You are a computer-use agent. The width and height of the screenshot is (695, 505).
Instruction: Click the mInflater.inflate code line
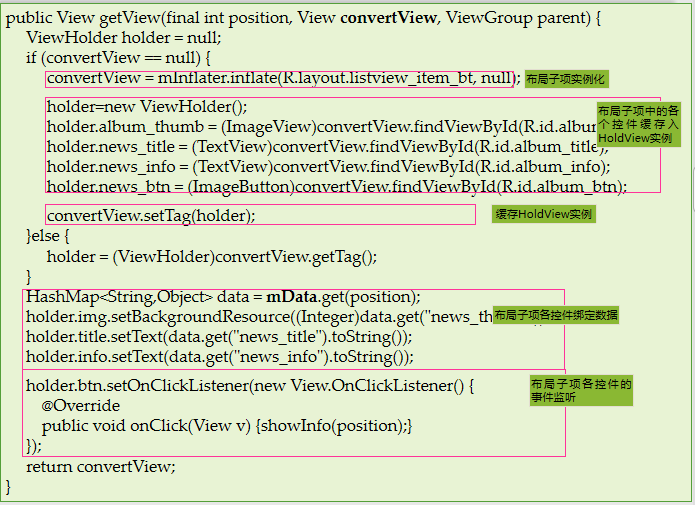tap(284, 78)
